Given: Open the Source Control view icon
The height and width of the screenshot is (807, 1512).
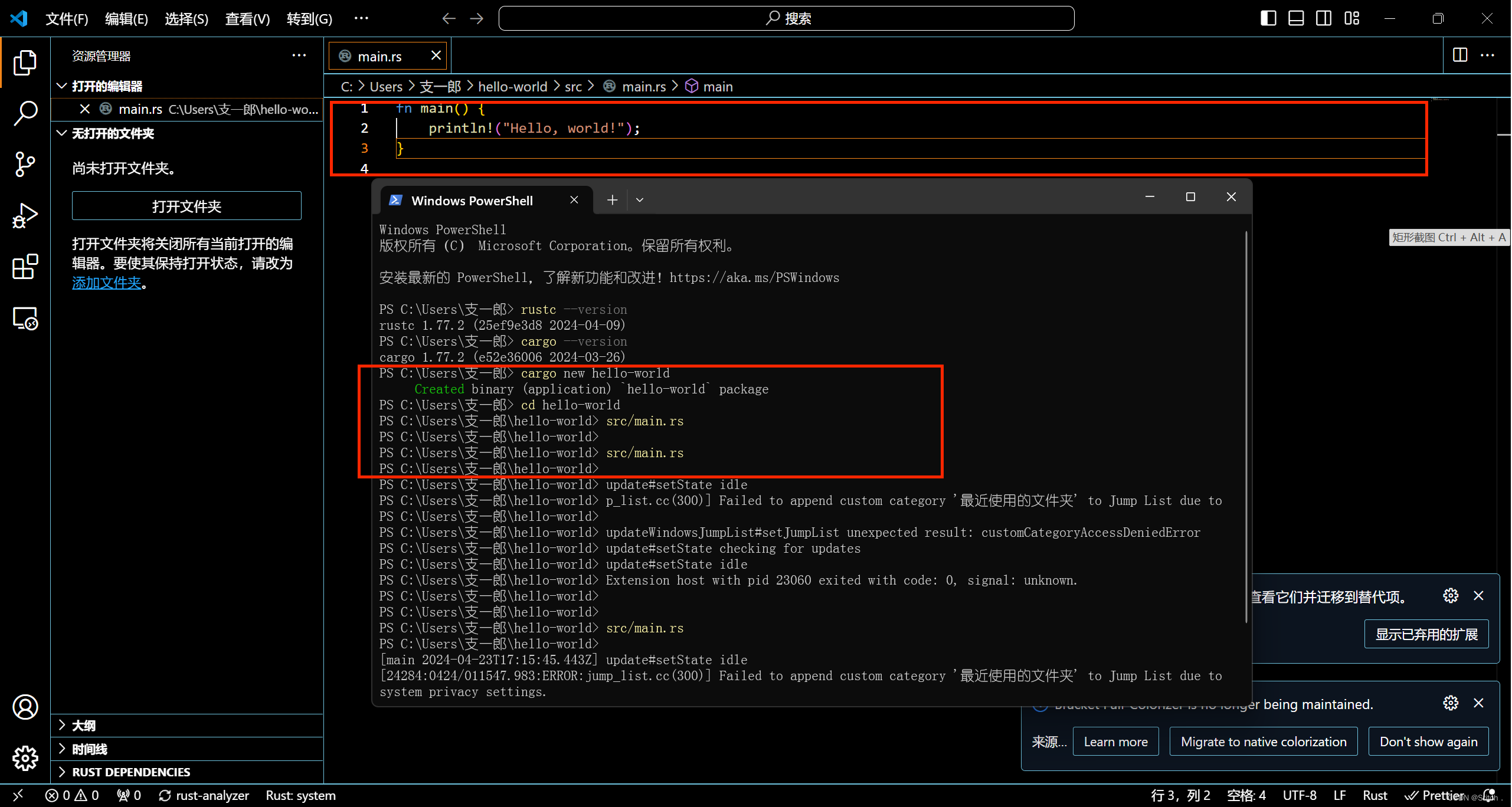Looking at the screenshot, I should click(x=25, y=164).
